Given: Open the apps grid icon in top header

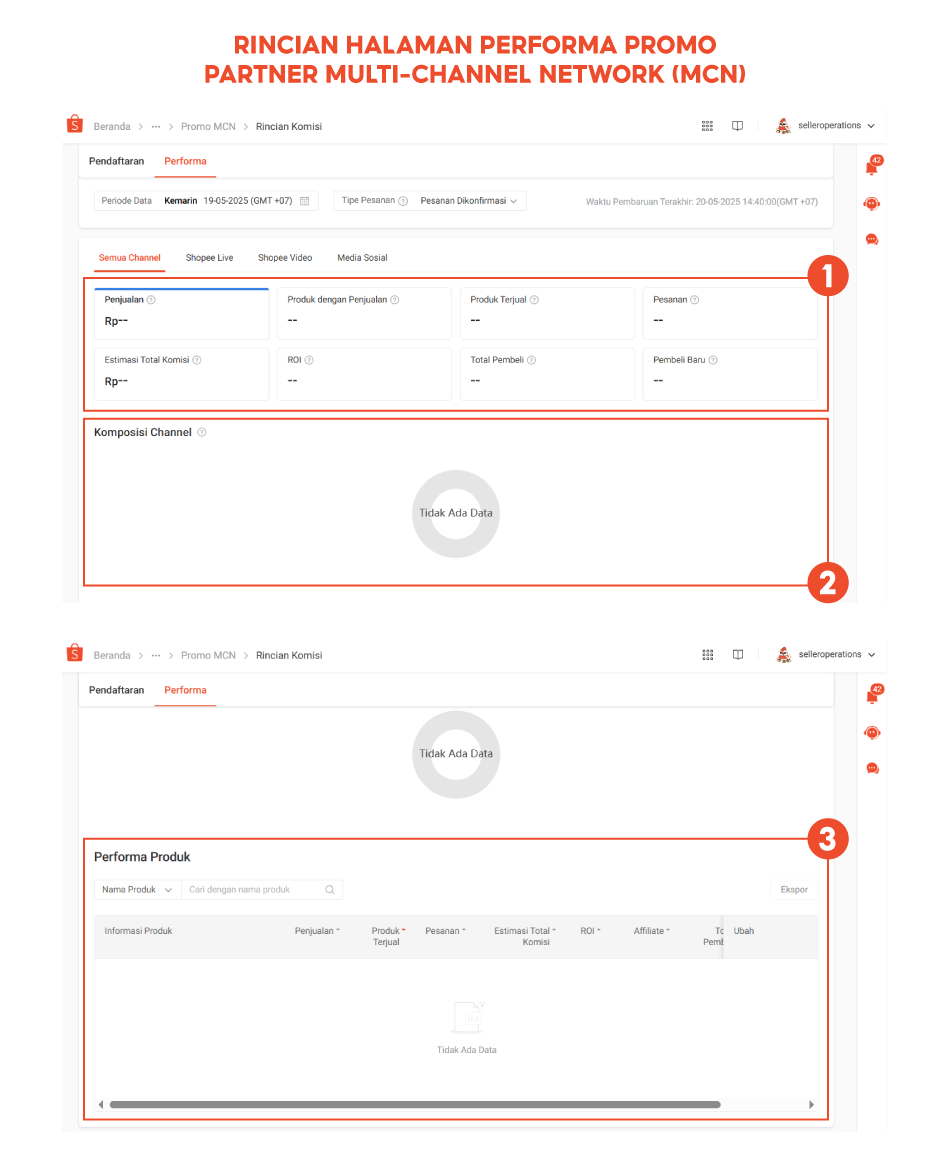Looking at the screenshot, I should pos(707,126).
